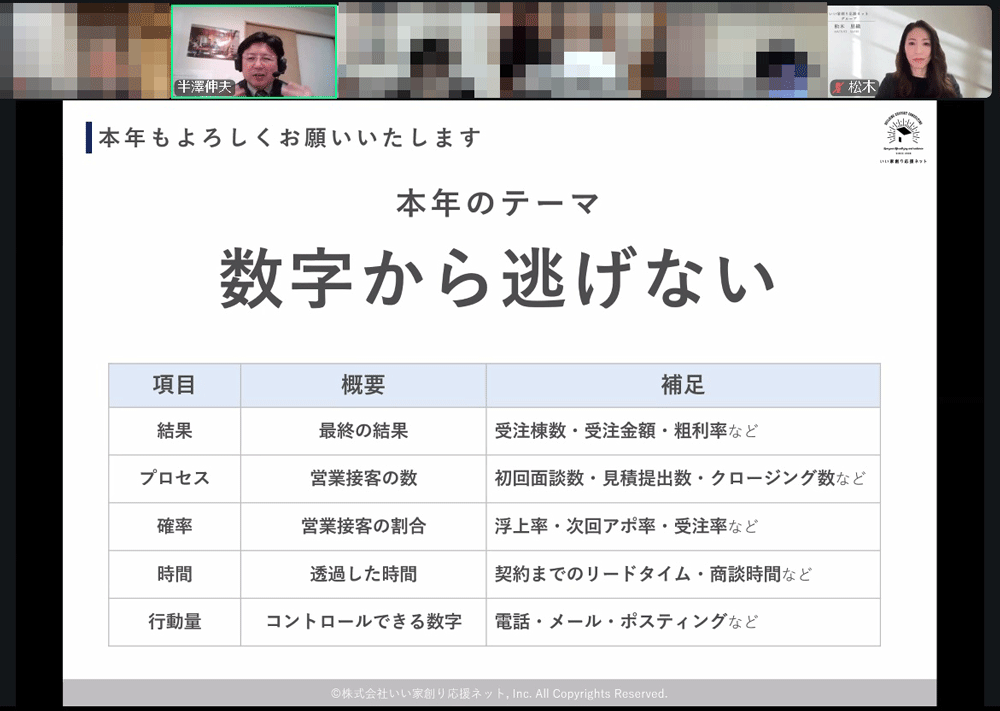
Task: Select the 項目 table column header
Action: click(174, 385)
